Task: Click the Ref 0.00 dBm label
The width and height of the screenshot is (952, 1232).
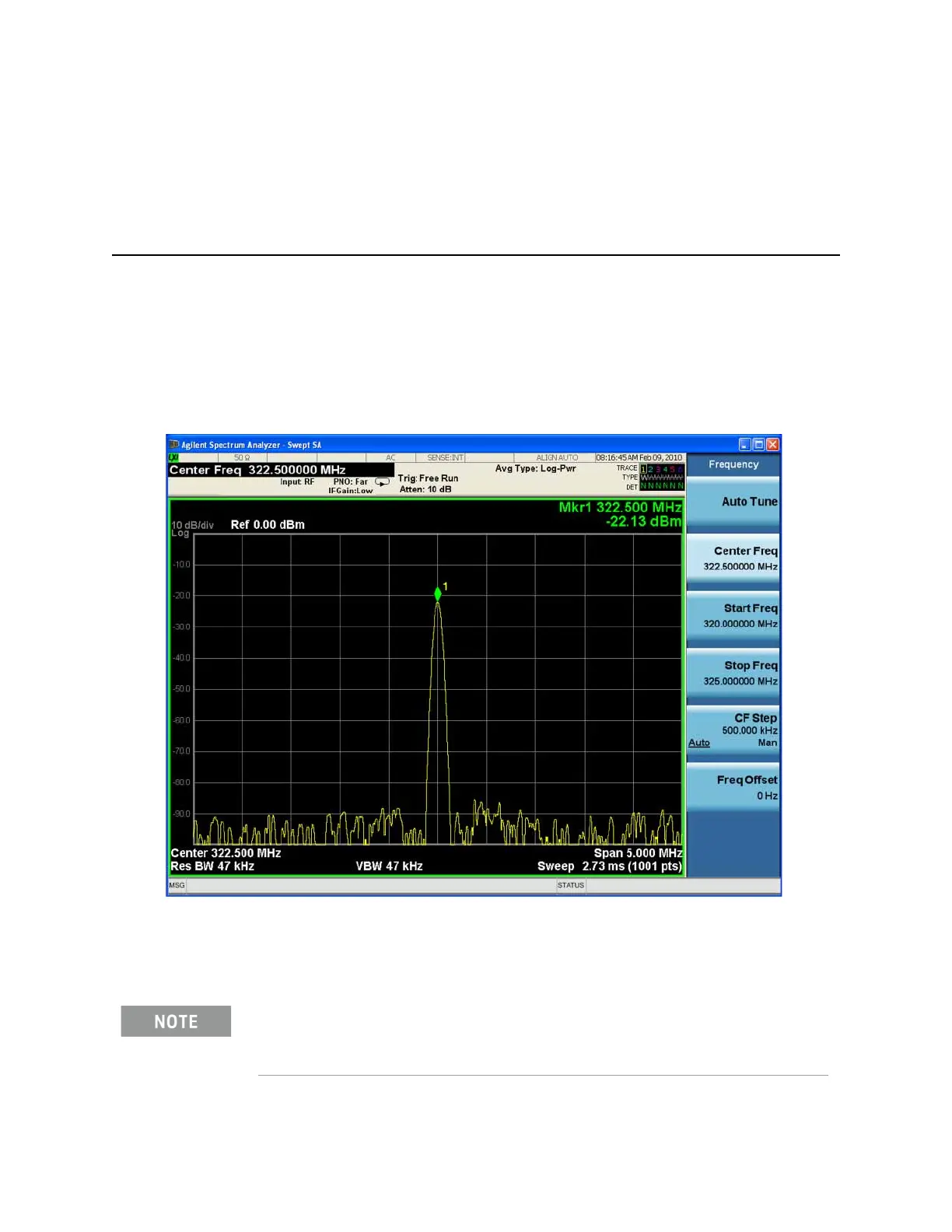Action: coord(268,525)
